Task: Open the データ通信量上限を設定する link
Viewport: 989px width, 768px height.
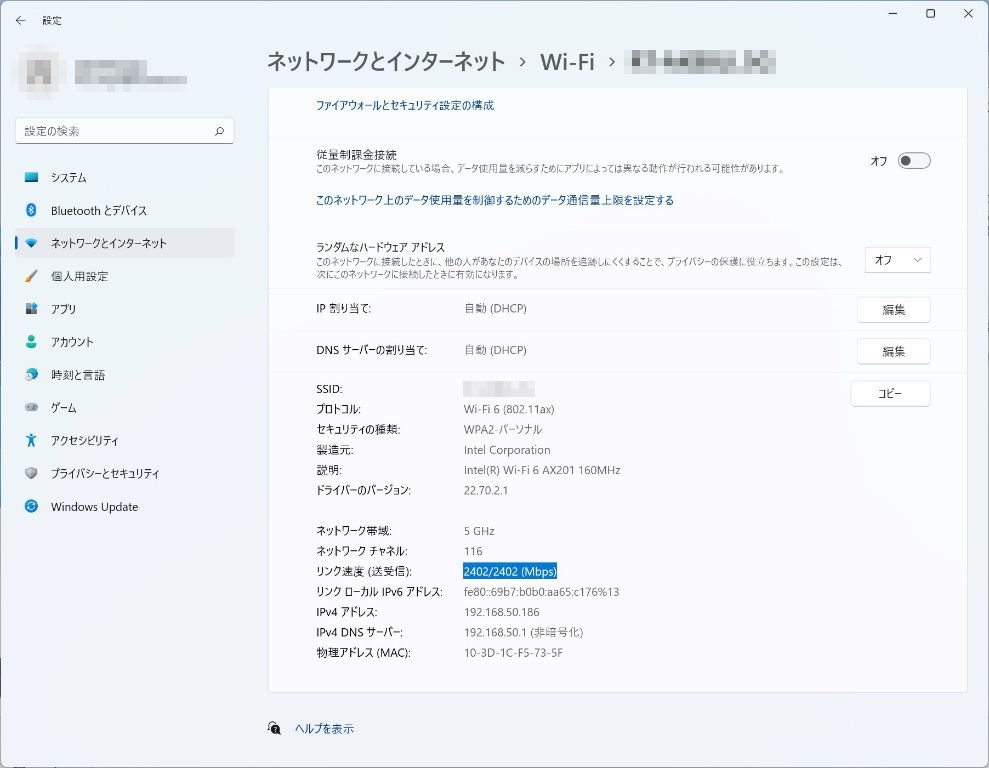Action: pos(494,200)
